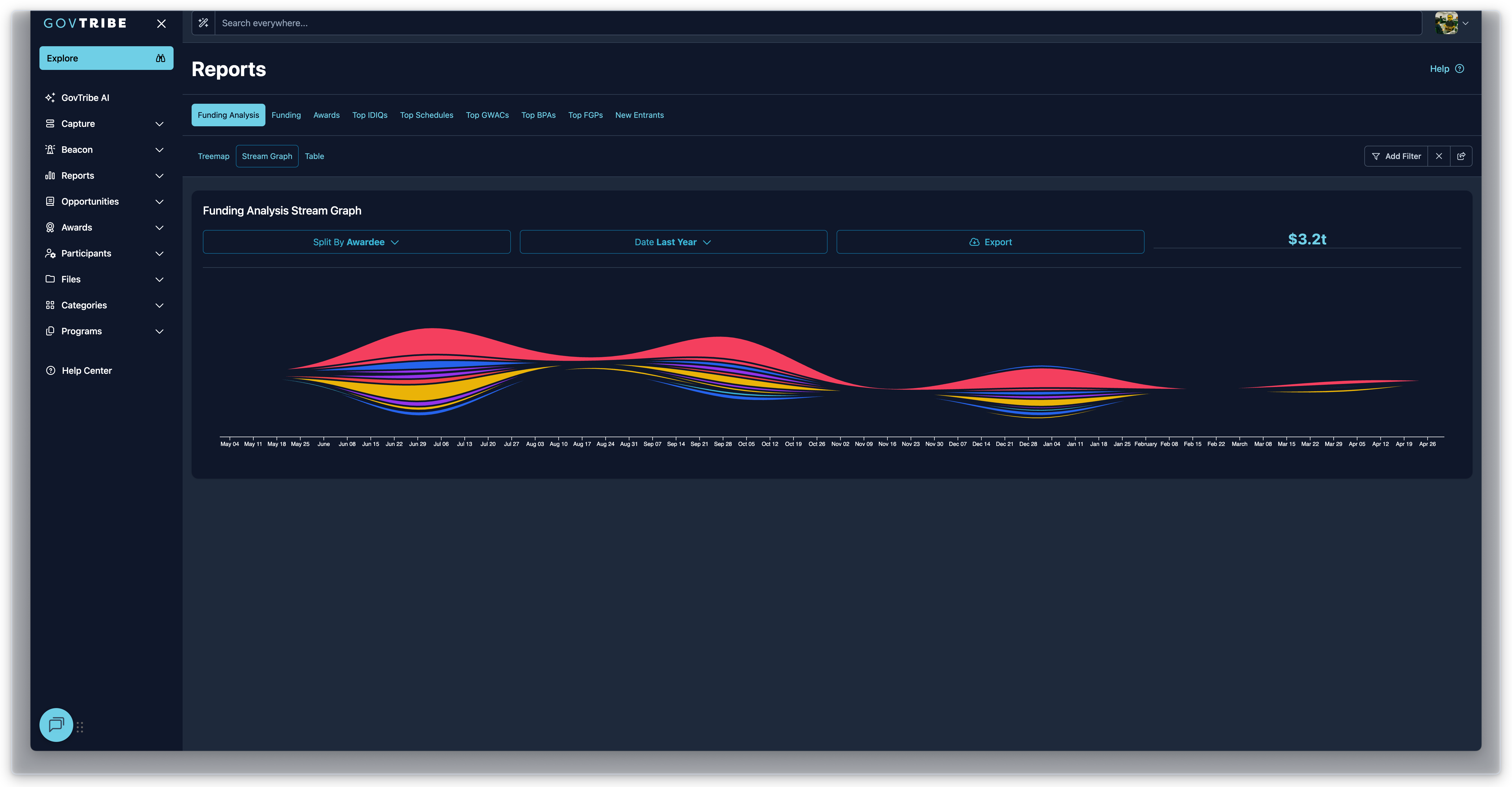This screenshot has width=1512, height=787.
Task: Click the Categories grid icon
Action: [50, 305]
